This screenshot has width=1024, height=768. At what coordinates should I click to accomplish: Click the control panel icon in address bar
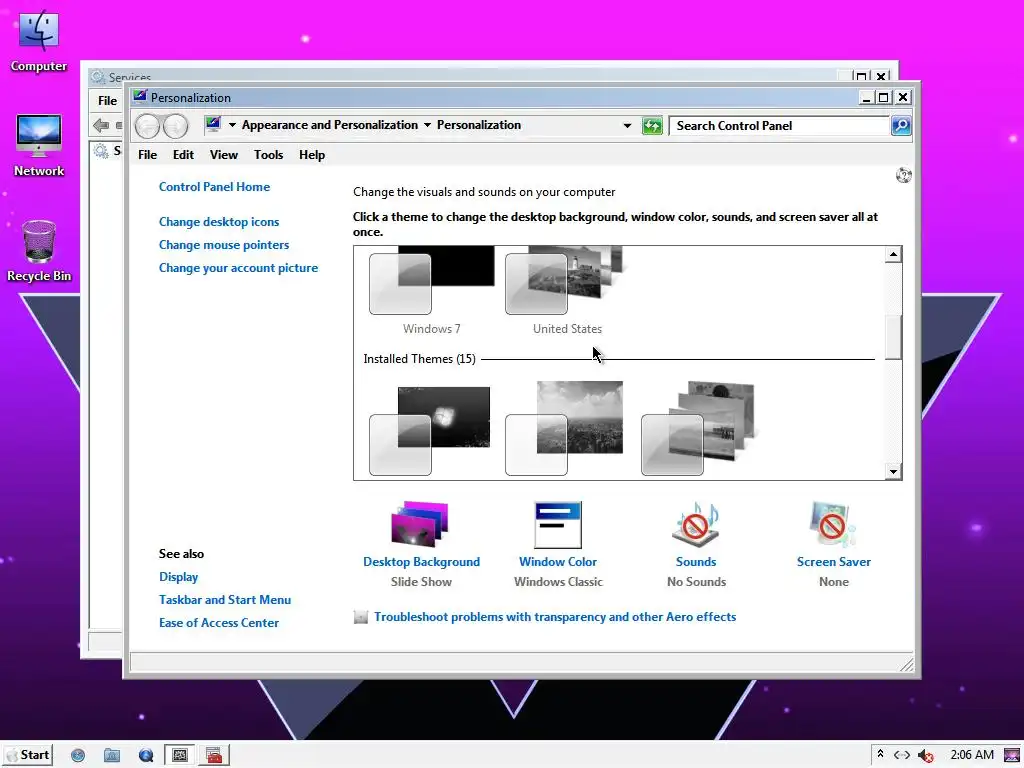tap(213, 124)
